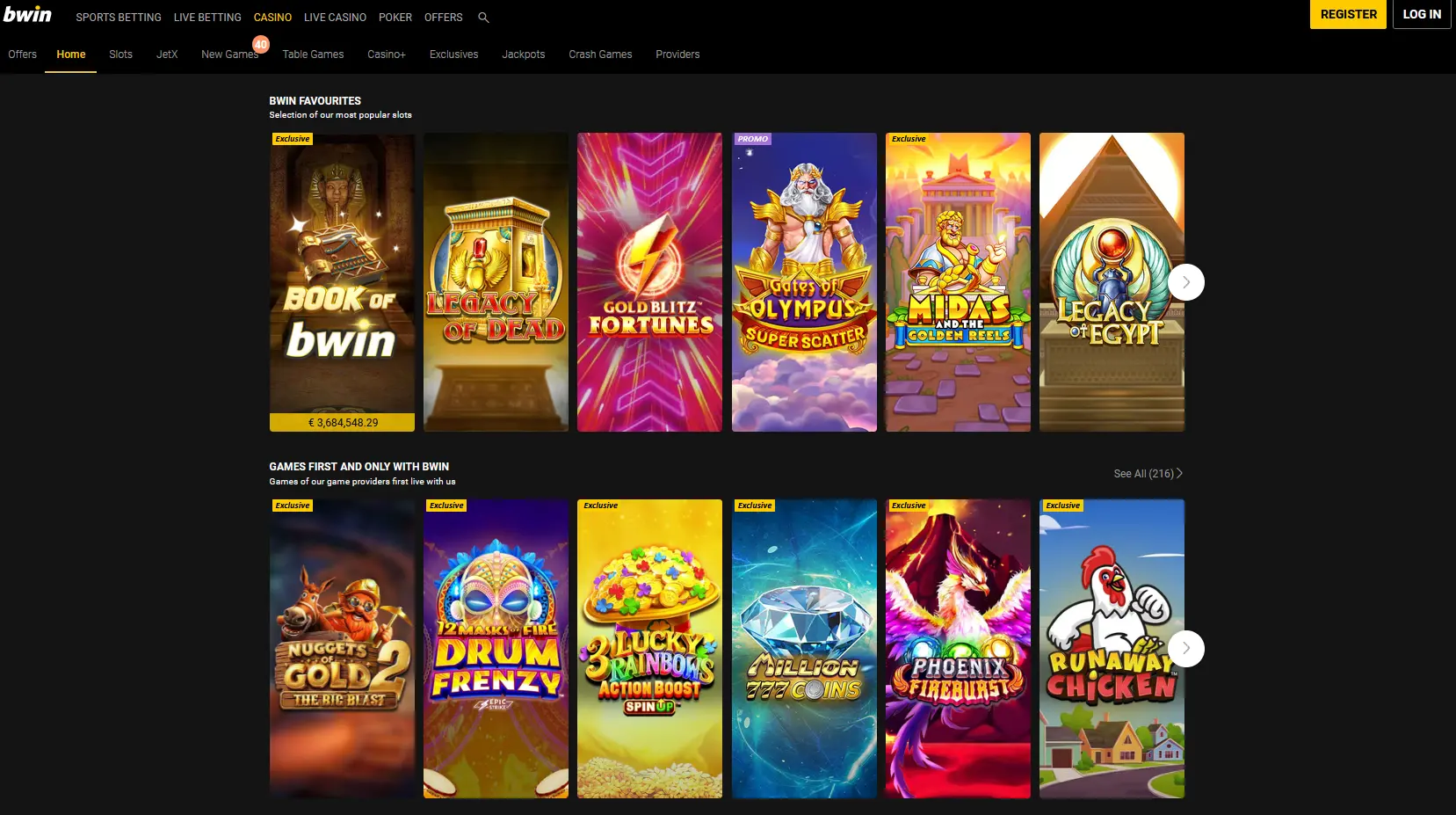The height and width of the screenshot is (815, 1456).
Task: Launch 12 Masks of Fire Drum Frenzy
Action: coord(496,649)
